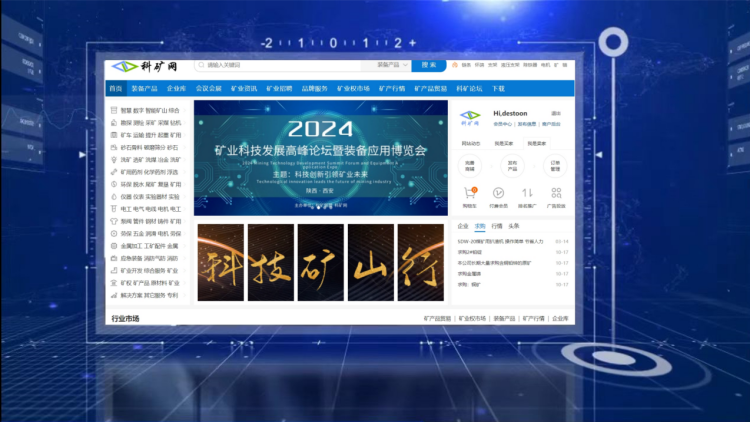Click icon beside 电工 电气 category
The width and height of the screenshot is (750, 422).
click(113, 209)
